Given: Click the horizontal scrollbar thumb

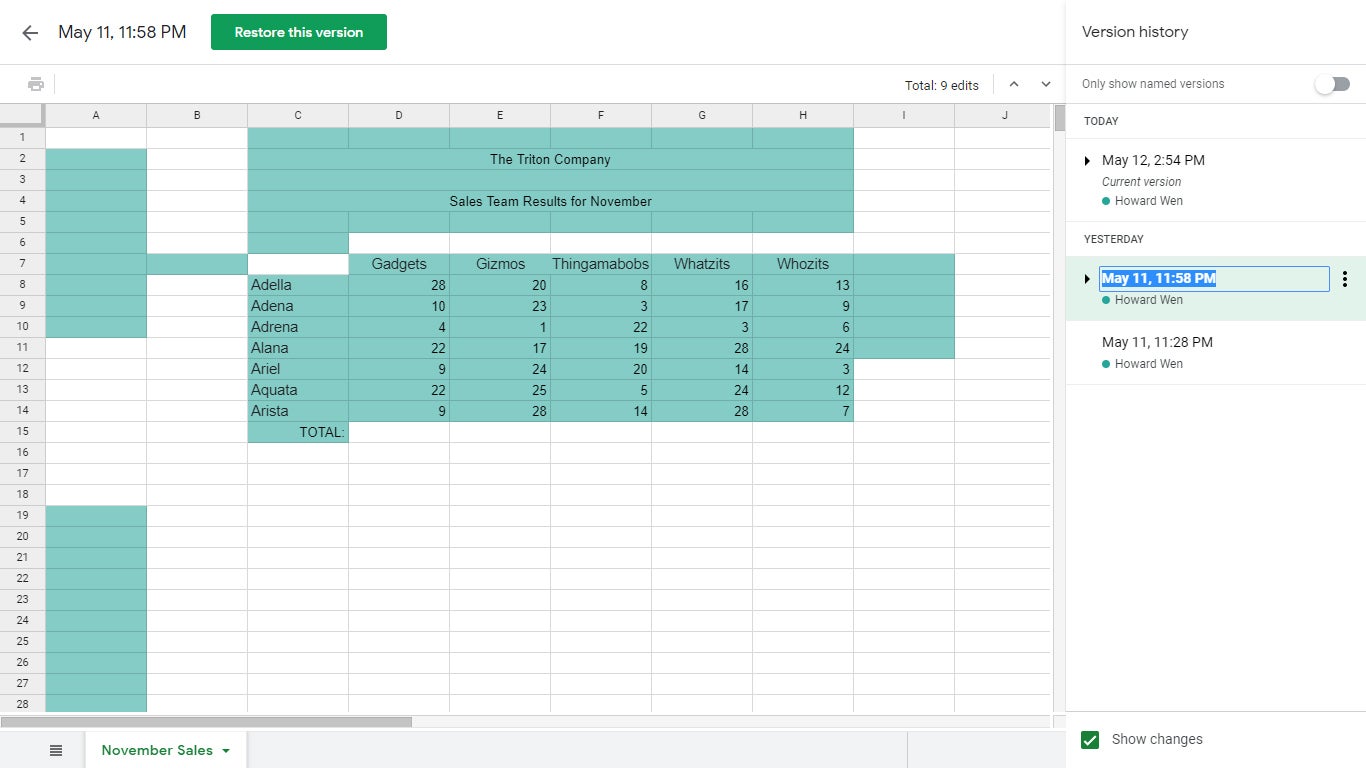Looking at the screenshot, I should (x=206, y=721).
